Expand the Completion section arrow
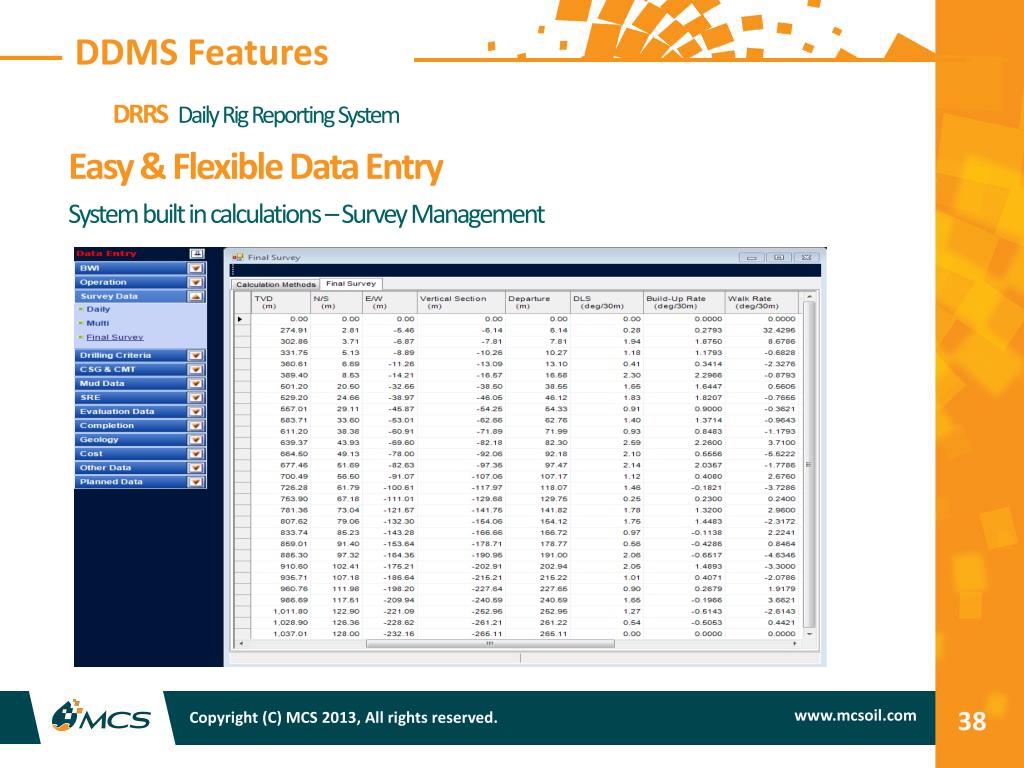The image size is (1024, 768). [x=195, y=426]
